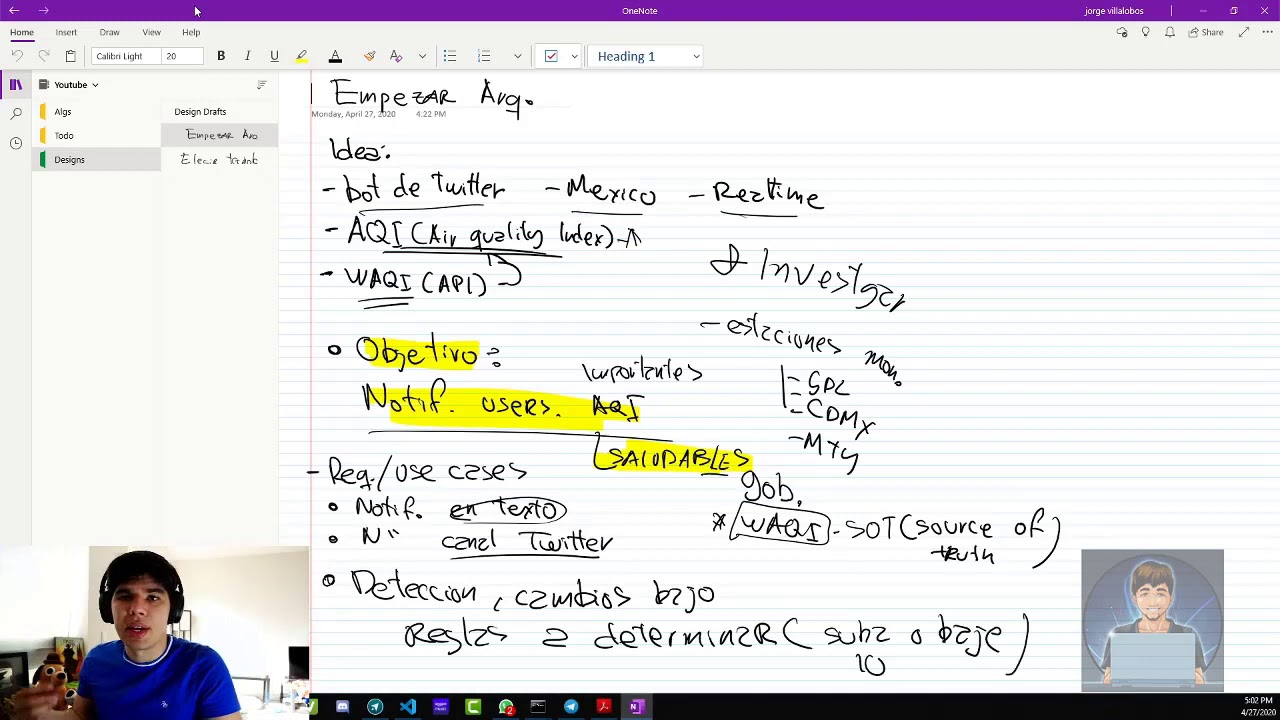Clear formatting with the eraser A icon
This screenshot has width=1280, height=720.
[396, 56]
